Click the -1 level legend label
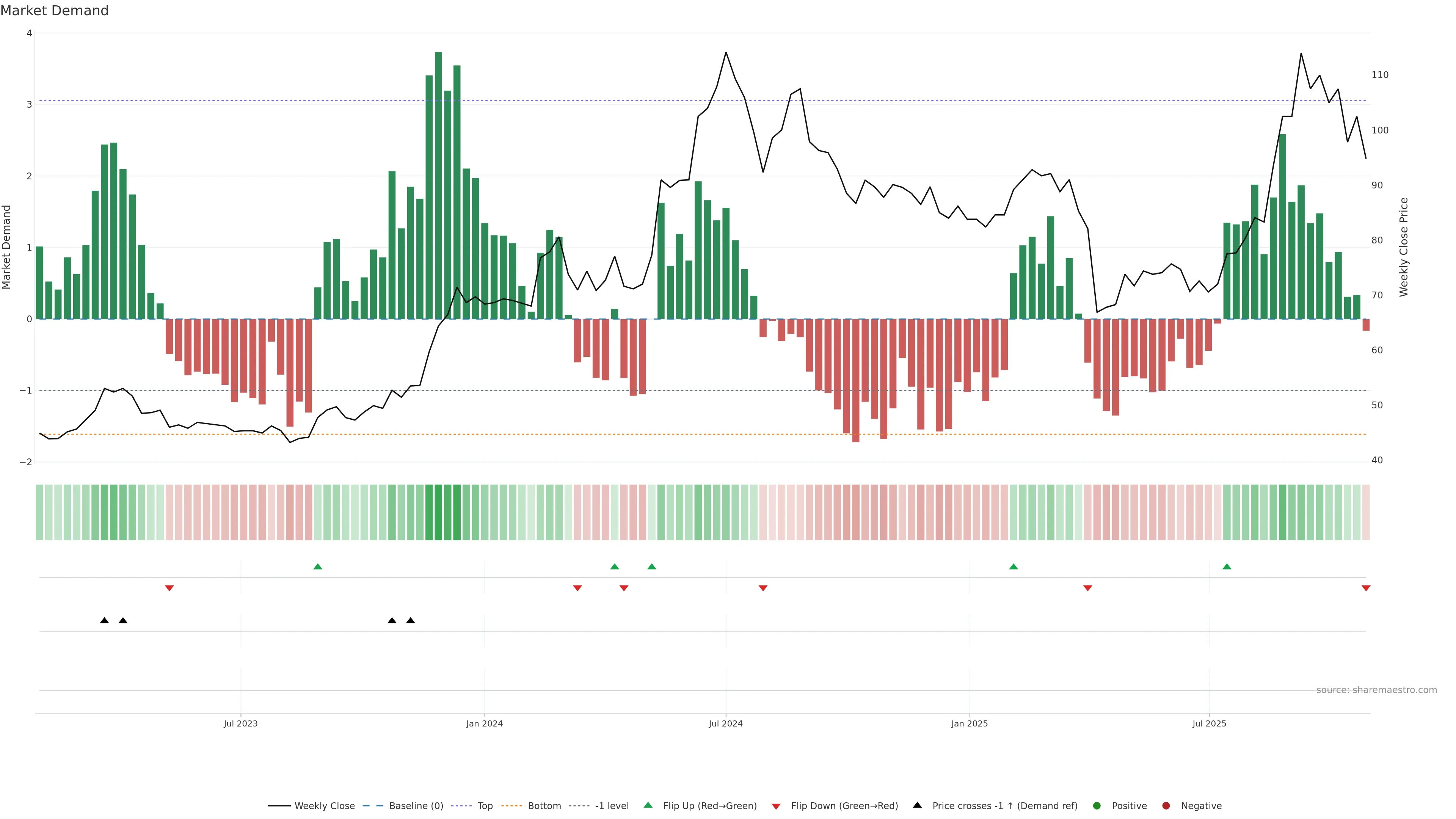This screenshot has height=819, width=1456. (x=612, y=806)
